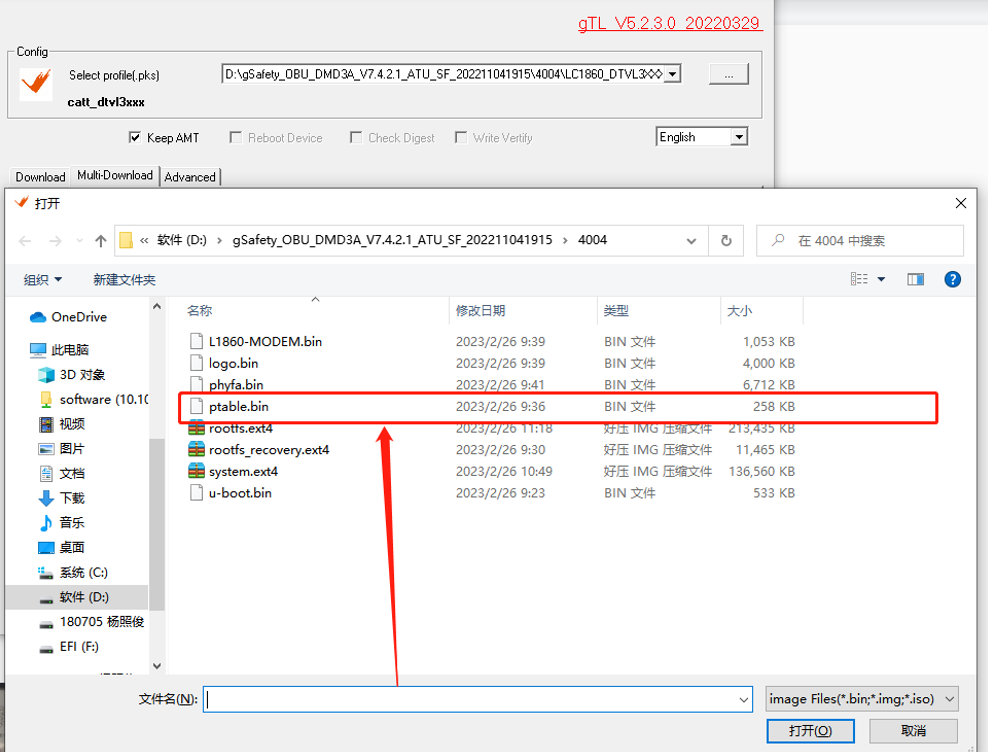
Task: Uncheck the Keep AMT checkbox
Action: [135, 138]
